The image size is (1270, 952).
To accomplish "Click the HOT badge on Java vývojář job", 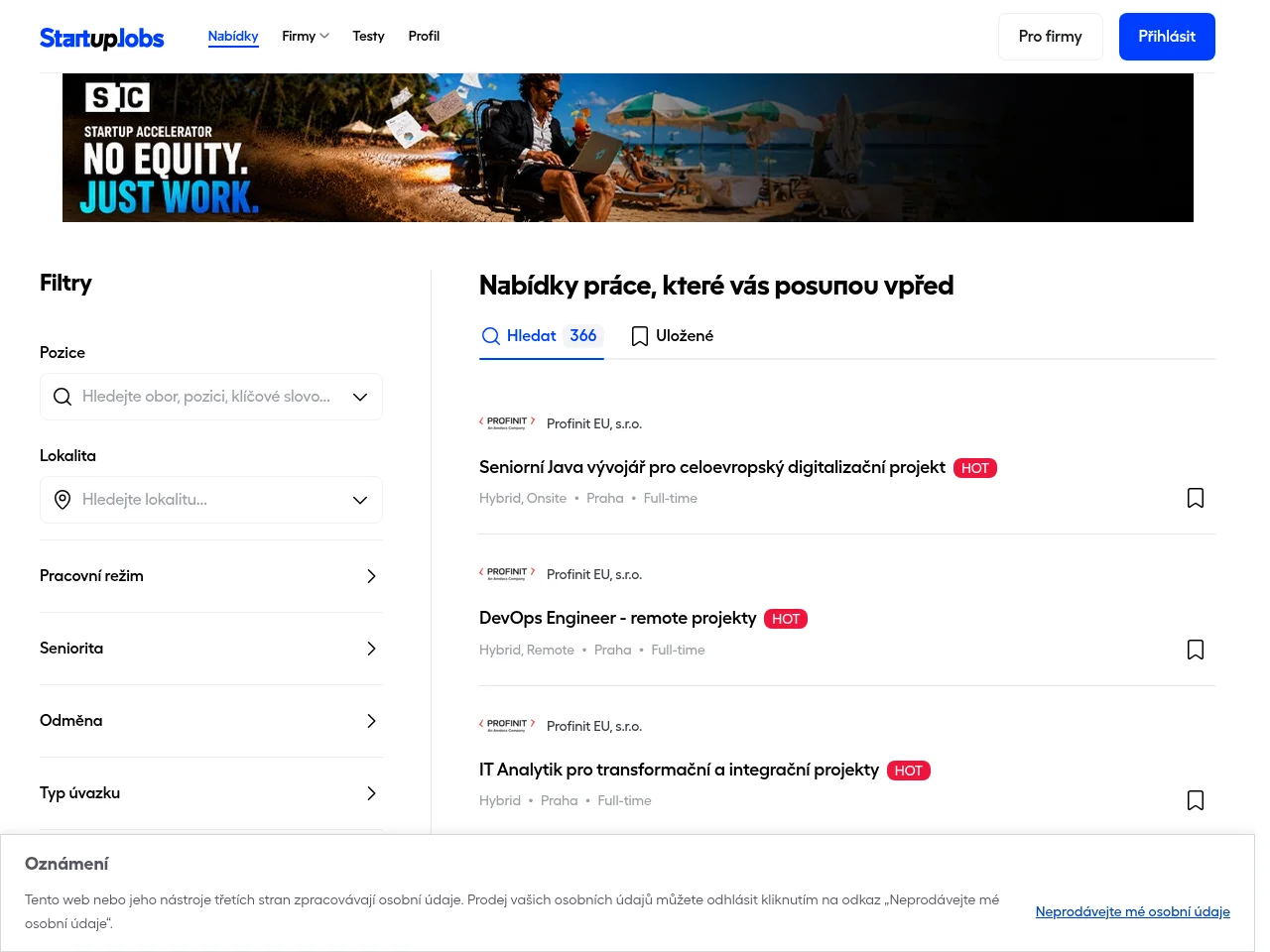I will [975, 468].
